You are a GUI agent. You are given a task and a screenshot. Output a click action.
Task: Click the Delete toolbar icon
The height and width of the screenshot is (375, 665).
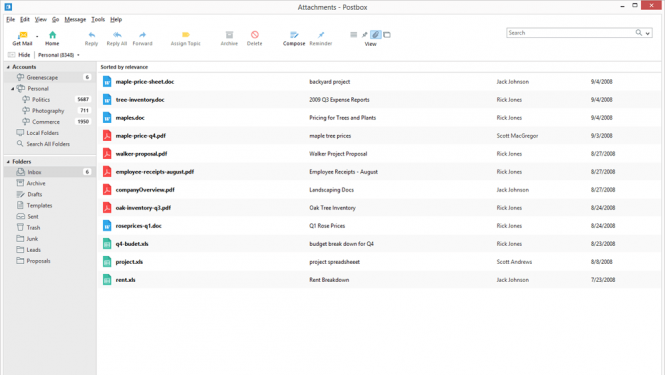tap(254, 35)
